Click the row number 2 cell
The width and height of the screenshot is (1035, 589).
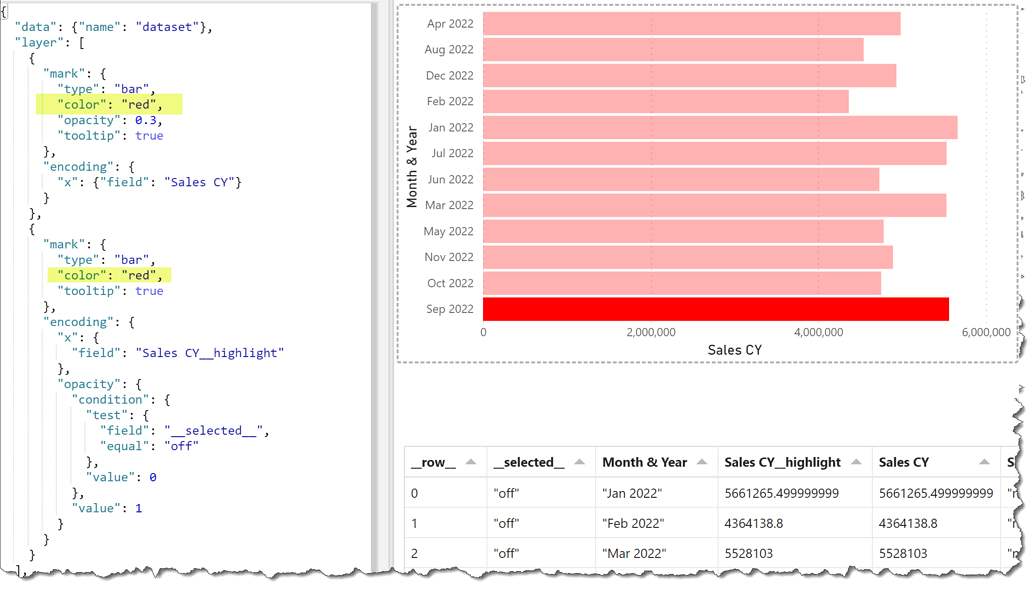(446, 553)
